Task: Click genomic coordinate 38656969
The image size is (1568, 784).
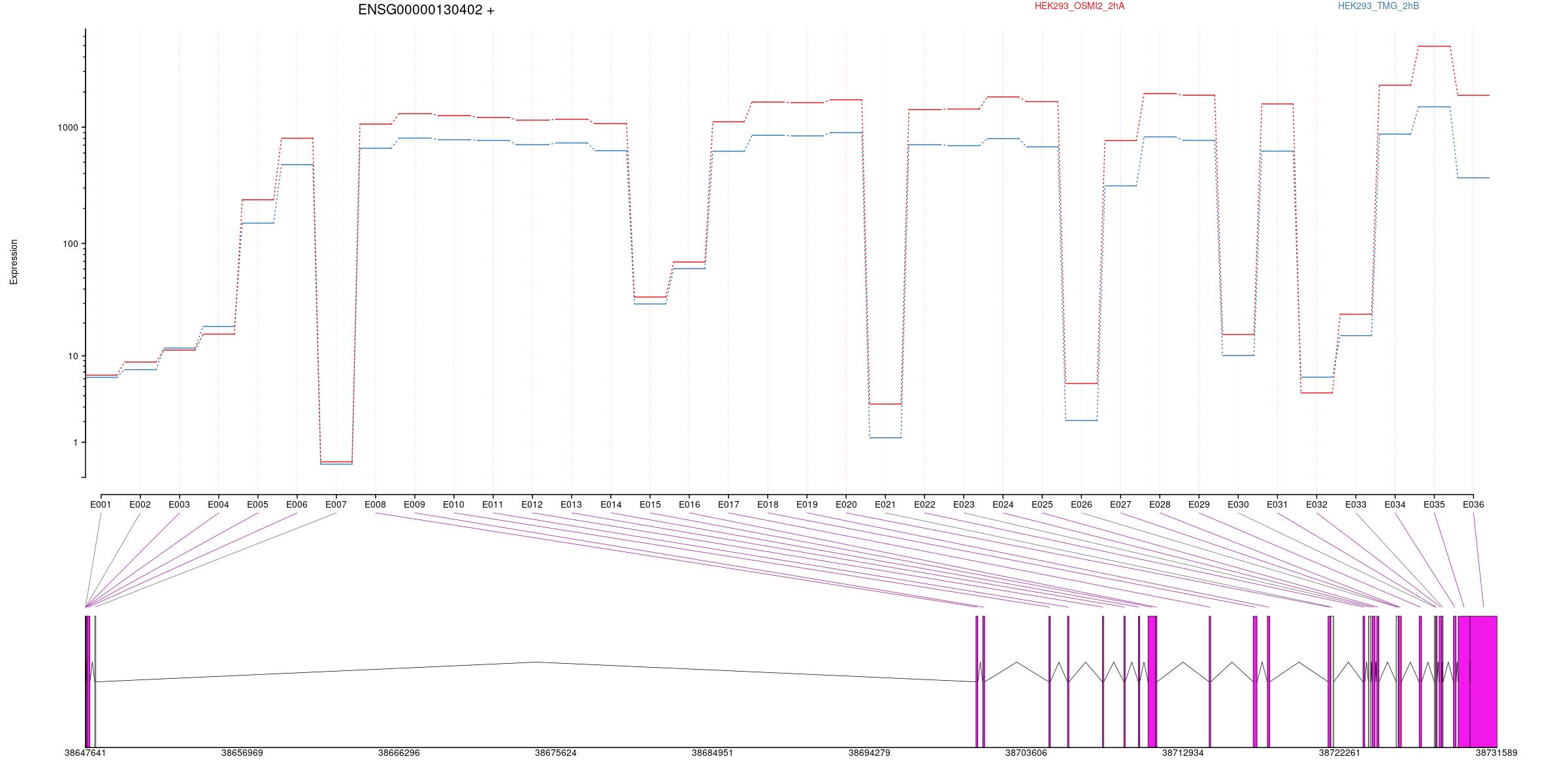Action: click(x=242, y=753)
